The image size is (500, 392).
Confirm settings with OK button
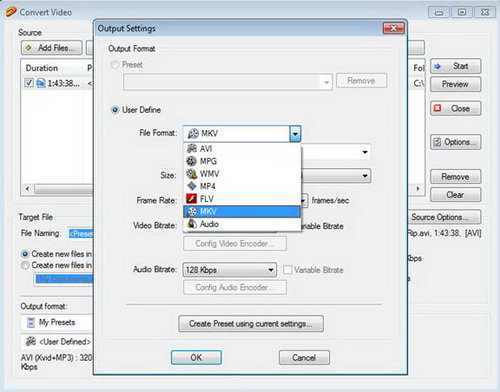point(196,358)
